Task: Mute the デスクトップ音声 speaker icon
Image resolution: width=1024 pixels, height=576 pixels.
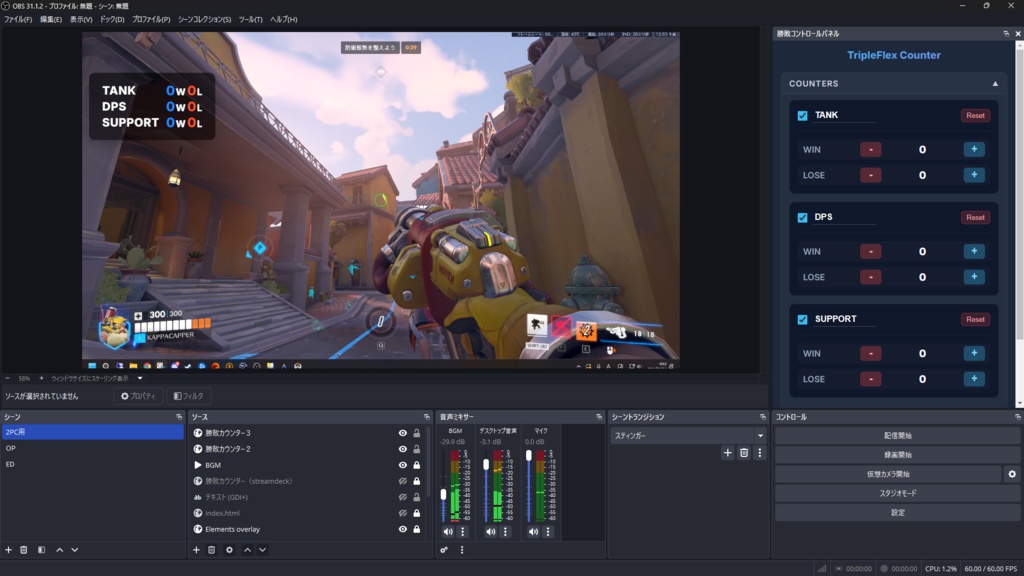Action: click(x=490, y=532)
